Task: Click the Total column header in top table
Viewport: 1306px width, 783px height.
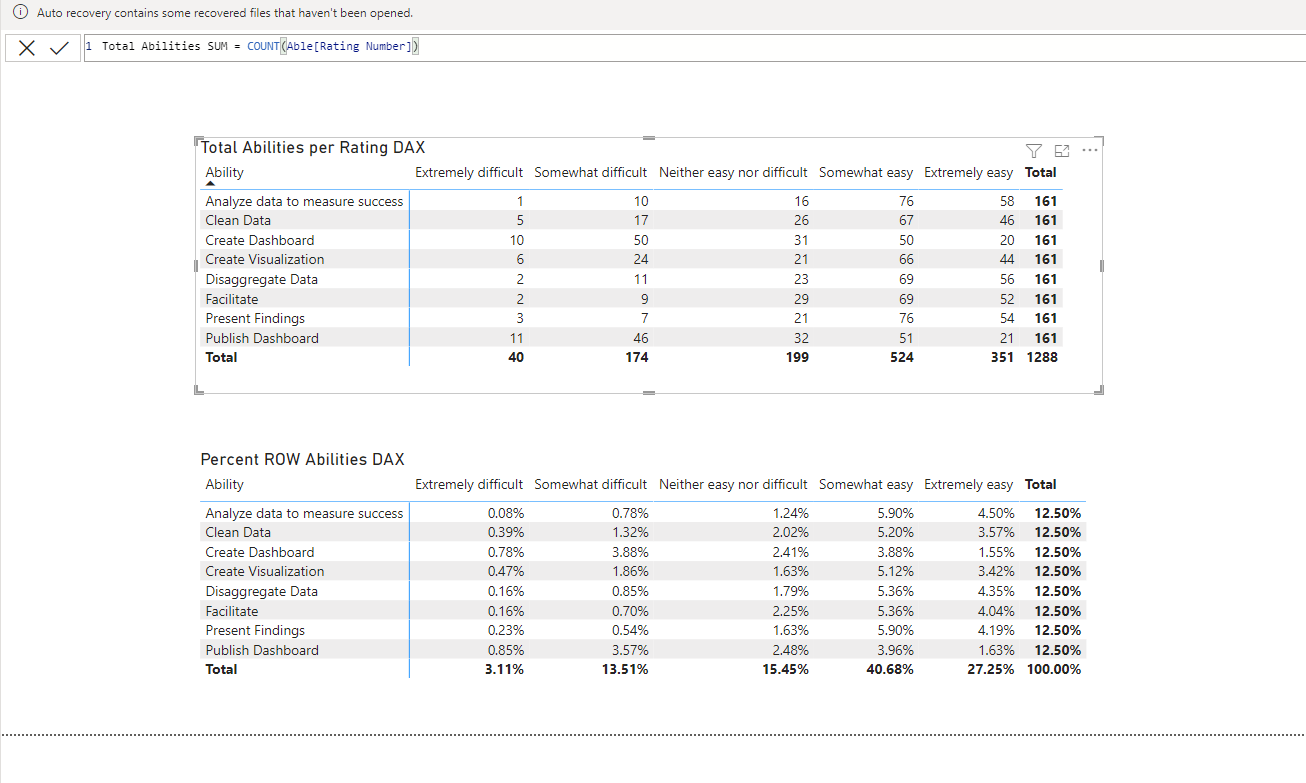Action: pos(1041,172)
